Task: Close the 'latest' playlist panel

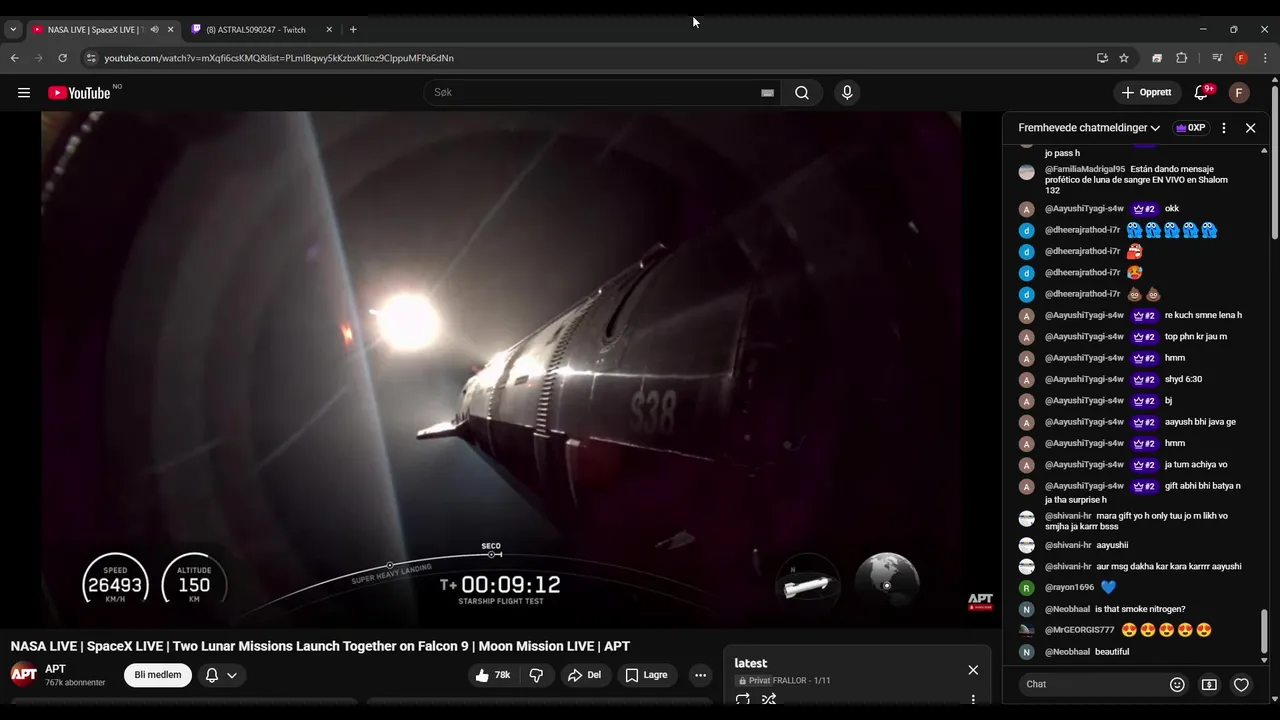Action: (x=973, y=670)
